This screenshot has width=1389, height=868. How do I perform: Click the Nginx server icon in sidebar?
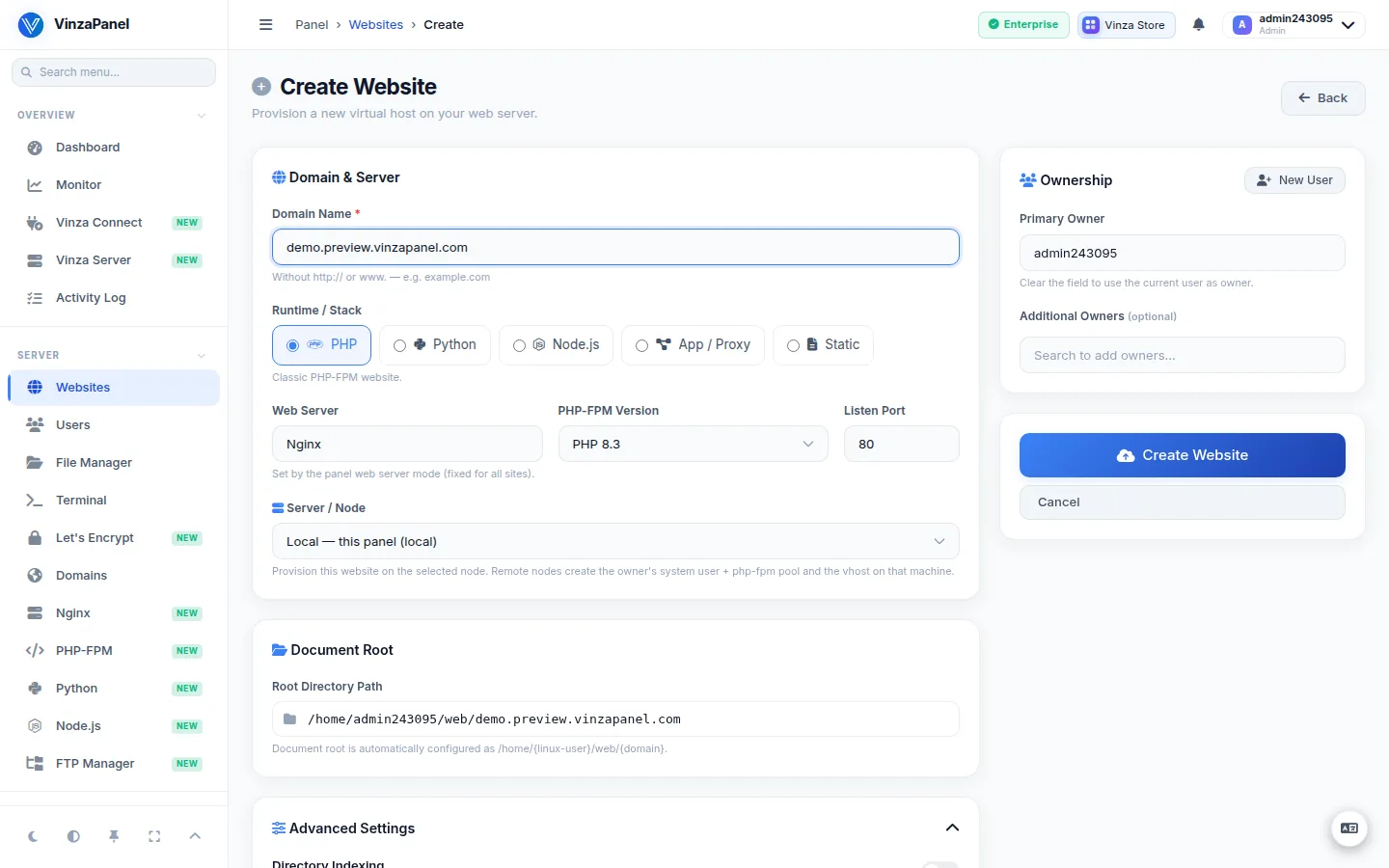click(35, 612)
